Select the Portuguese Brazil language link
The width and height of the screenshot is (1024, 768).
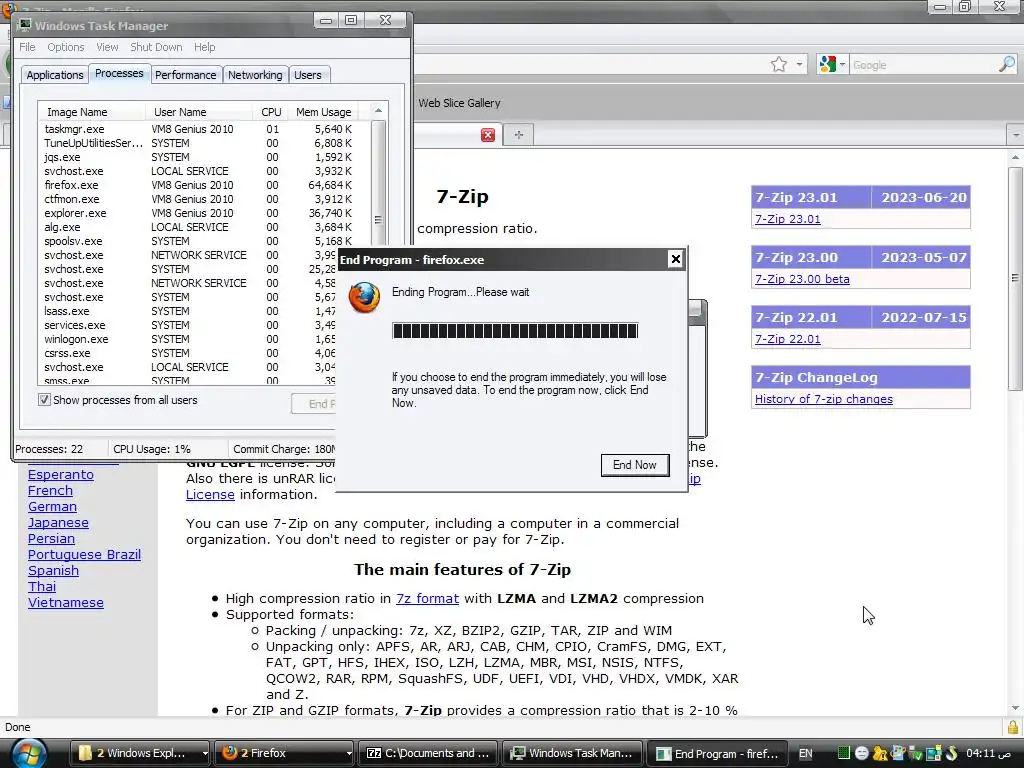point(84,554)
